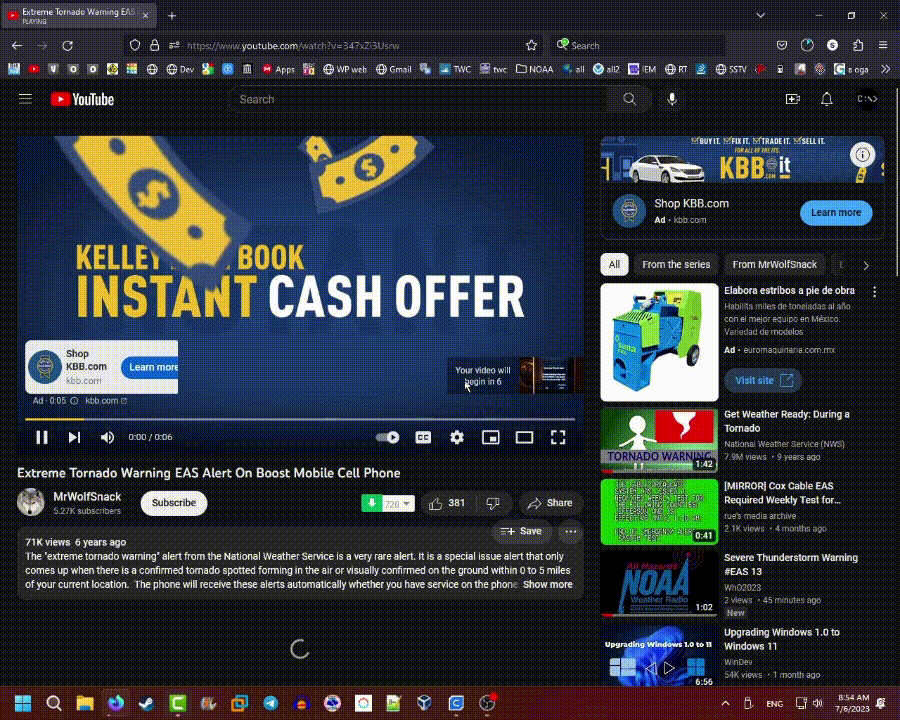Open the Get Weather Ready tornado video thumbnail

659,440
